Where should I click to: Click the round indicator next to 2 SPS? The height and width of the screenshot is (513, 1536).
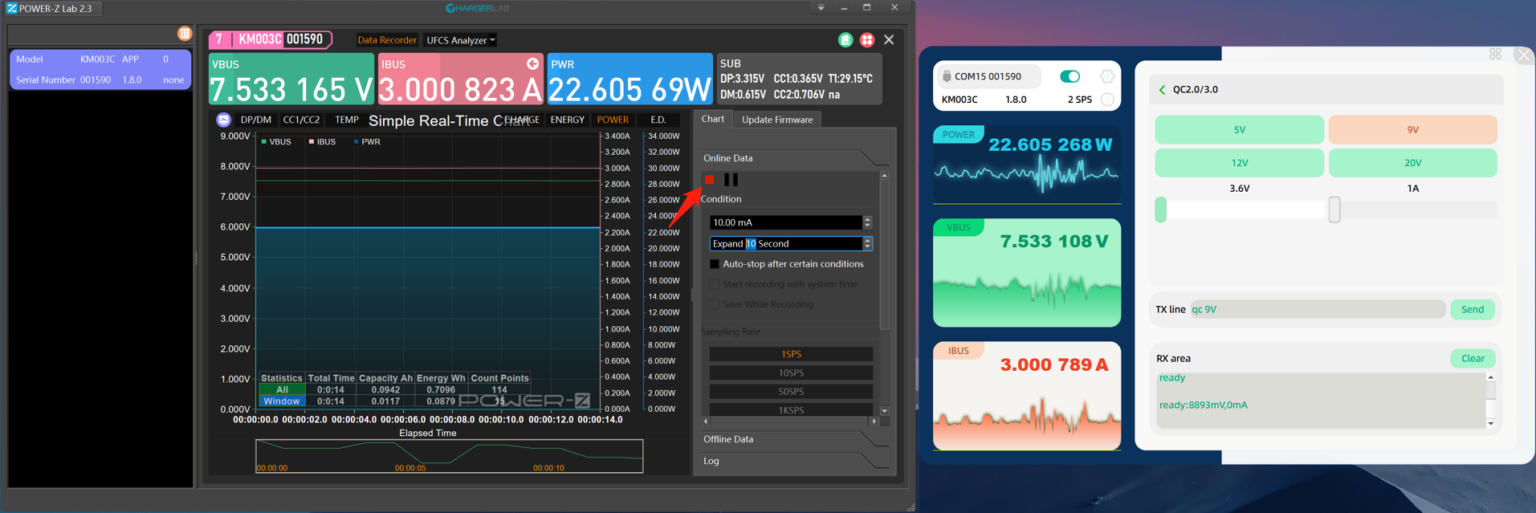pos(1107,99)
